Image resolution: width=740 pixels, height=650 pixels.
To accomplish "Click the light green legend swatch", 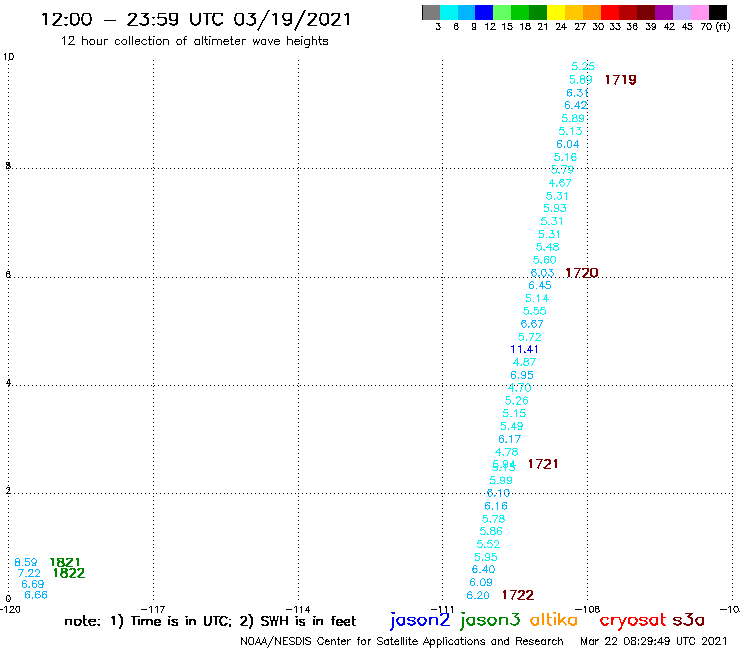I will click(x=502, y=12).
